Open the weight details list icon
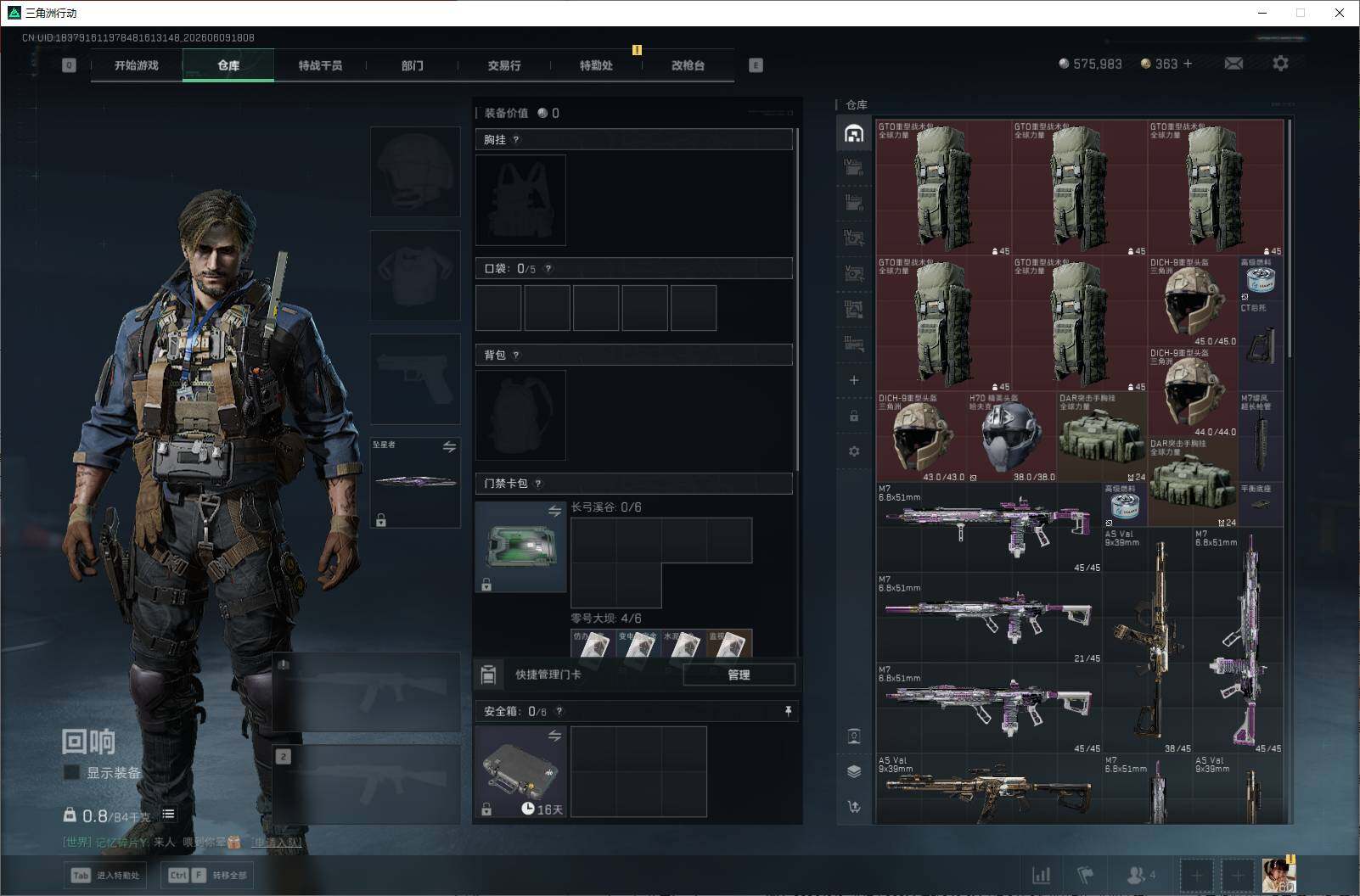The width and height of the screenshot is (1360, 896). click(x=168, y=815)
